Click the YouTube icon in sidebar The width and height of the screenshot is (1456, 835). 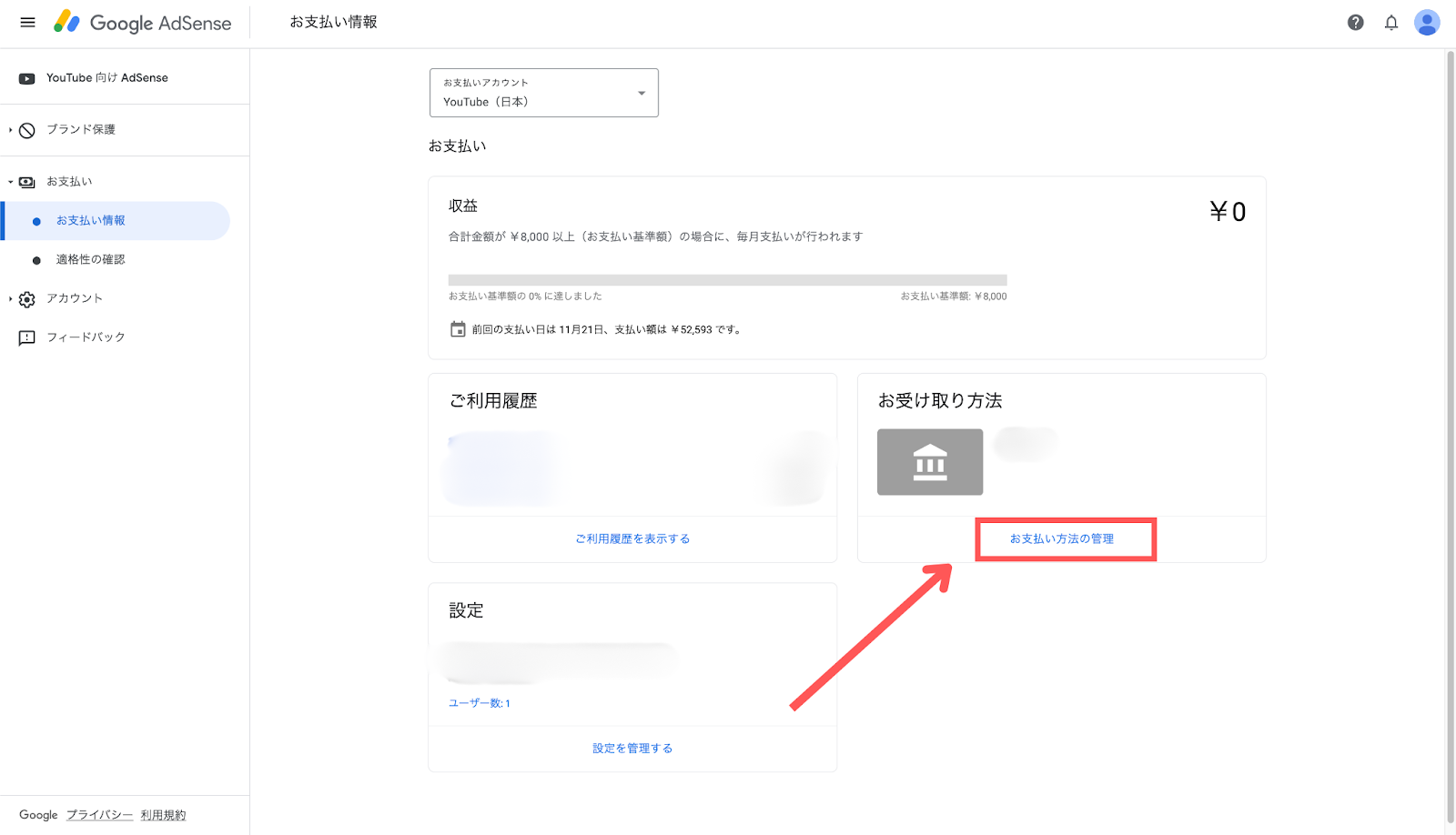click(27, 78)
